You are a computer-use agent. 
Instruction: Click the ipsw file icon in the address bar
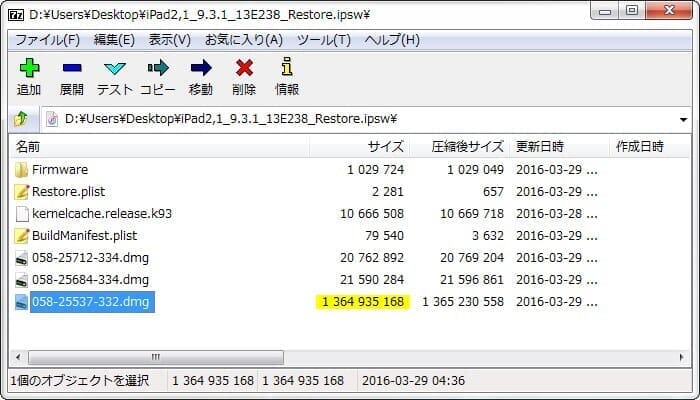[x=52, y=119]
